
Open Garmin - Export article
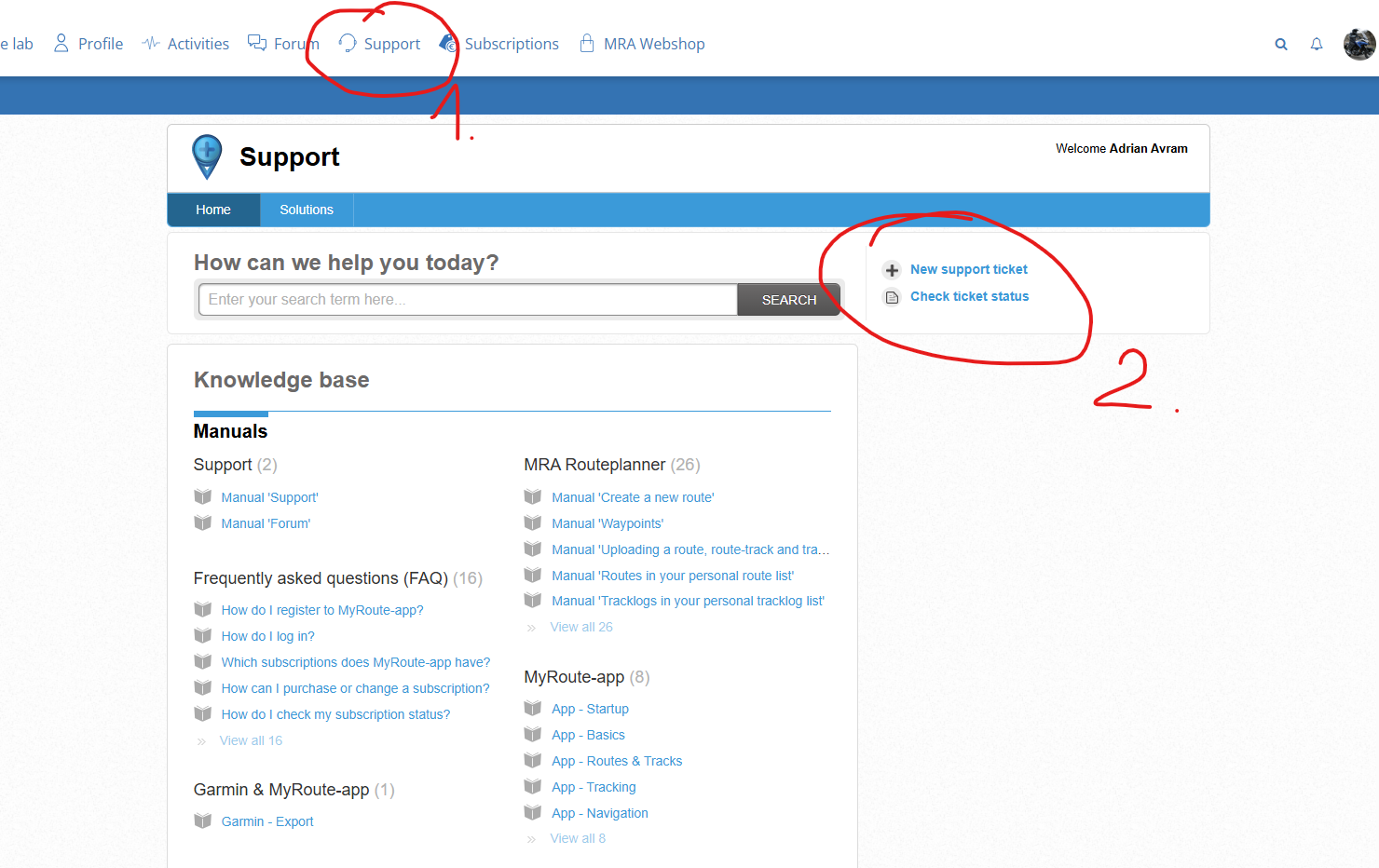[267, 821]
